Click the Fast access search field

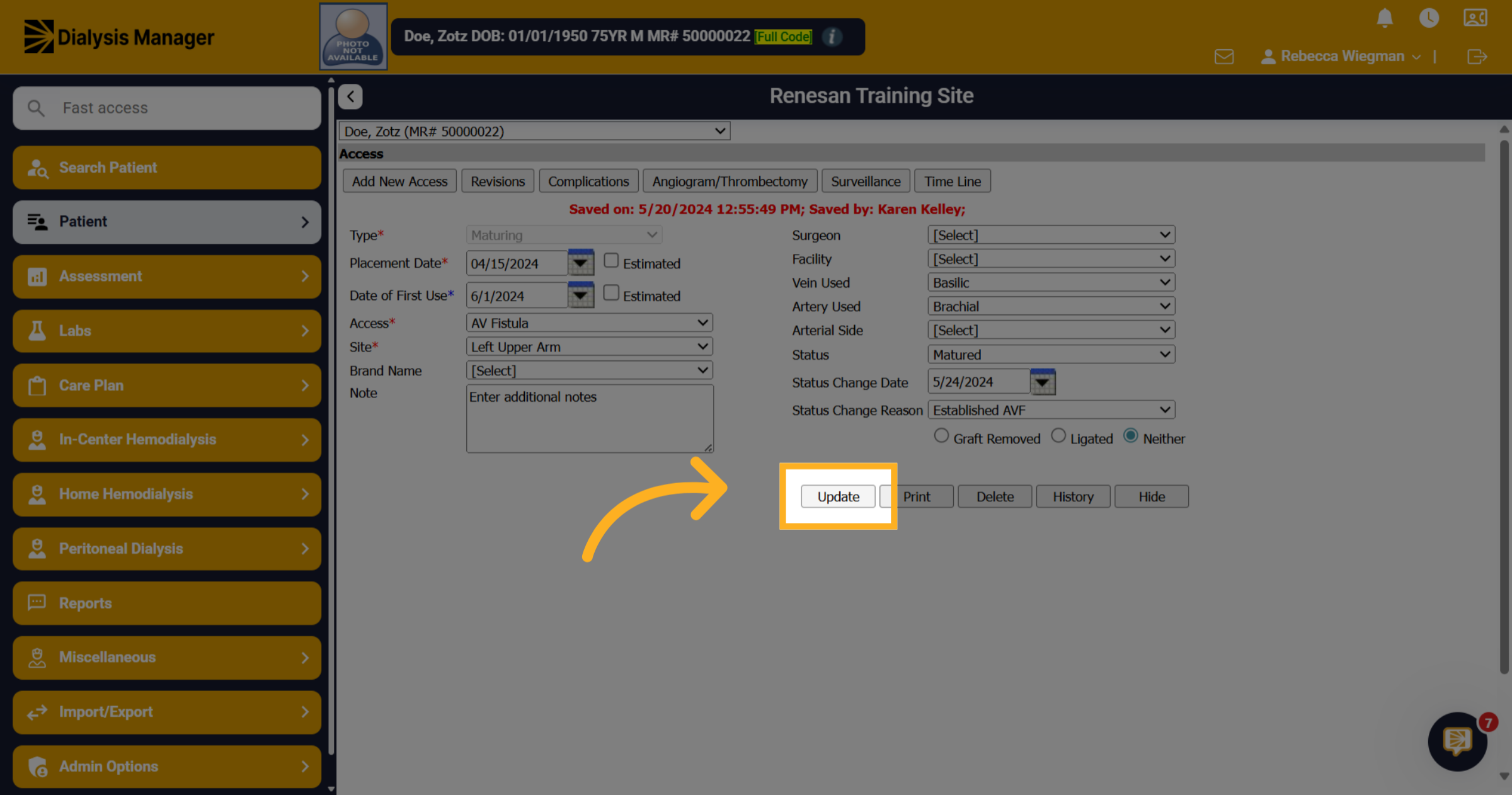point(167,108)
